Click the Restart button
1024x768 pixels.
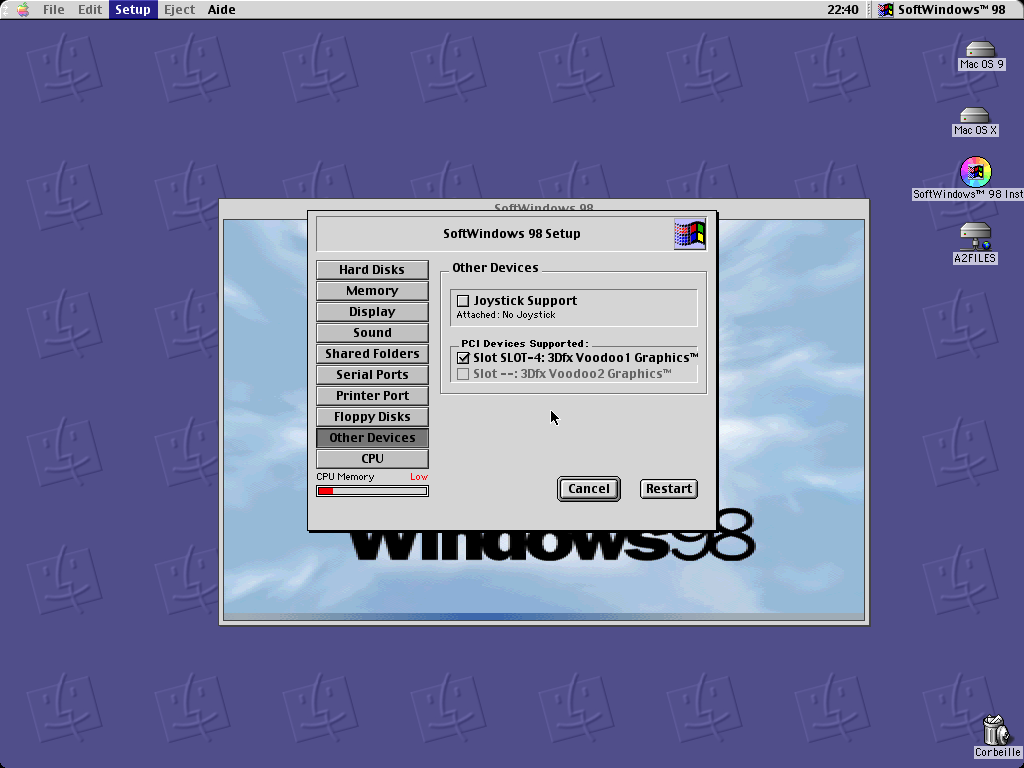(x=669, y=488)
